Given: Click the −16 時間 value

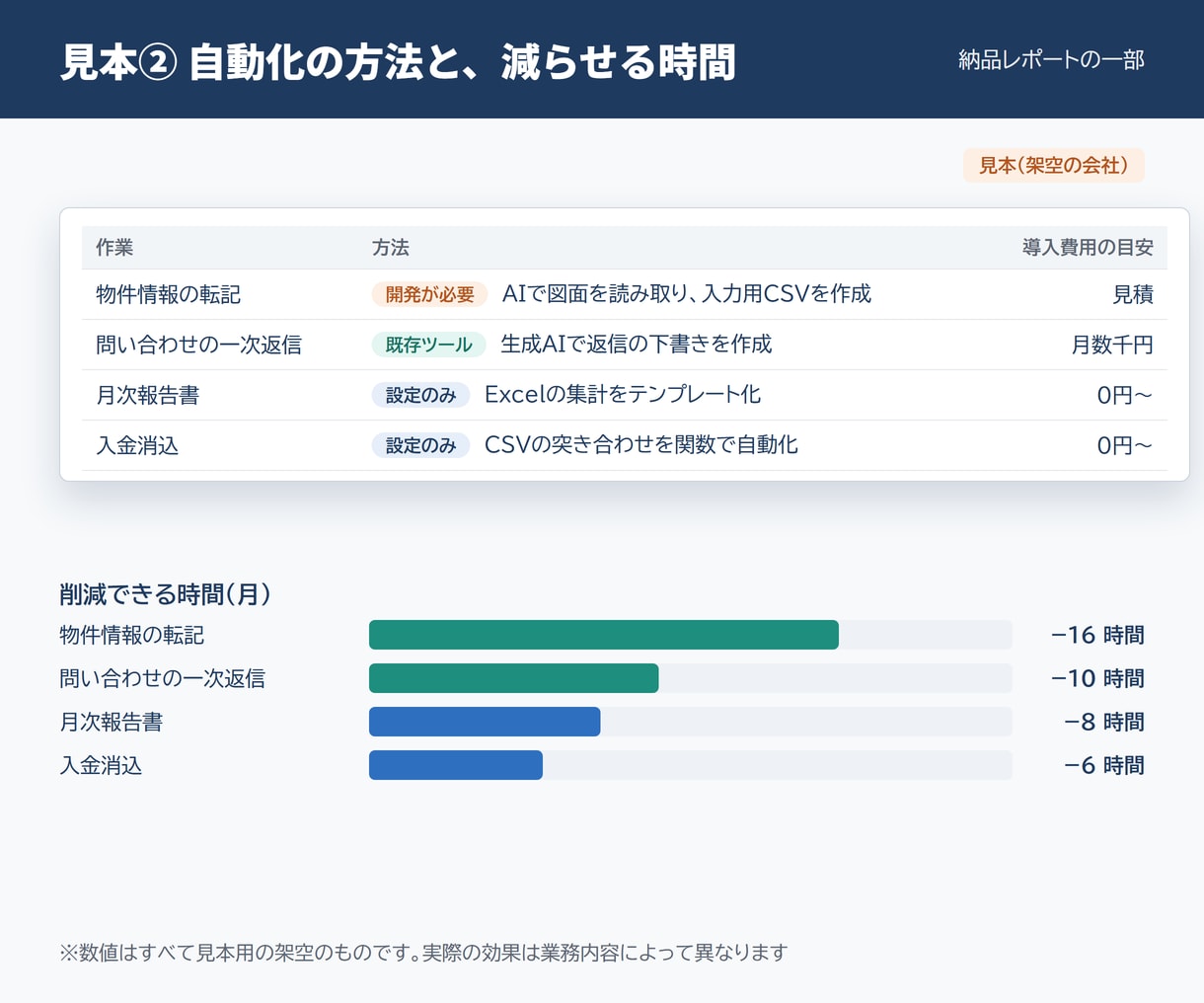Looking at the screenshot, I should 1097,635.
